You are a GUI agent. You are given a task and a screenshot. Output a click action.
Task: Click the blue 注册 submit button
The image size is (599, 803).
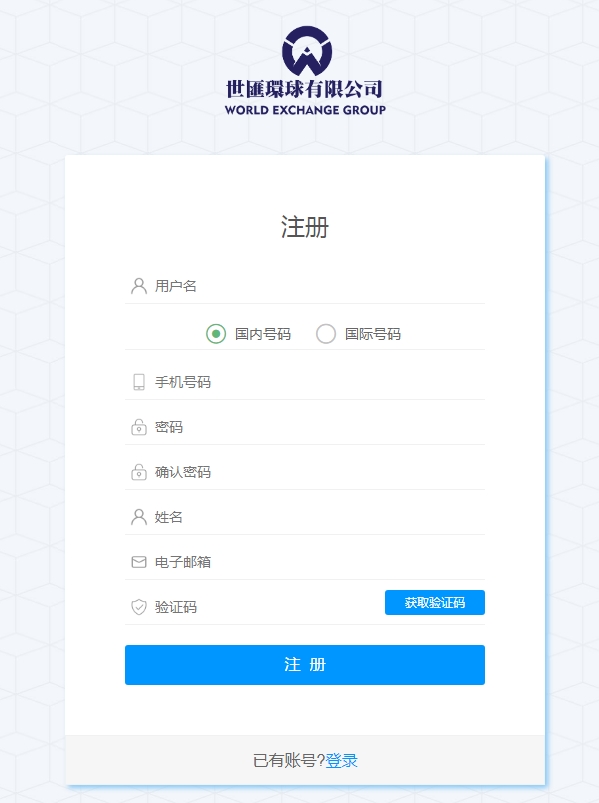pyautogui.click(x=305, y=665)
